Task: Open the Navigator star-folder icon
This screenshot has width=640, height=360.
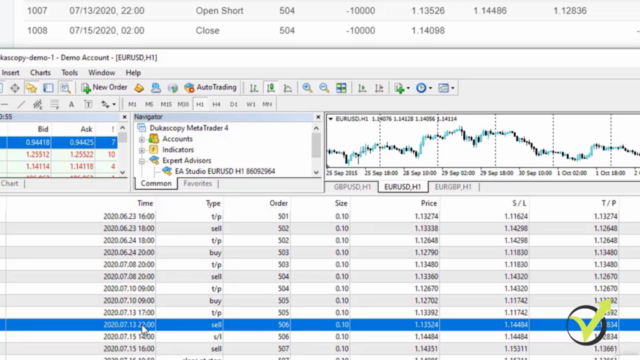Action: click(x=31, y=88)
